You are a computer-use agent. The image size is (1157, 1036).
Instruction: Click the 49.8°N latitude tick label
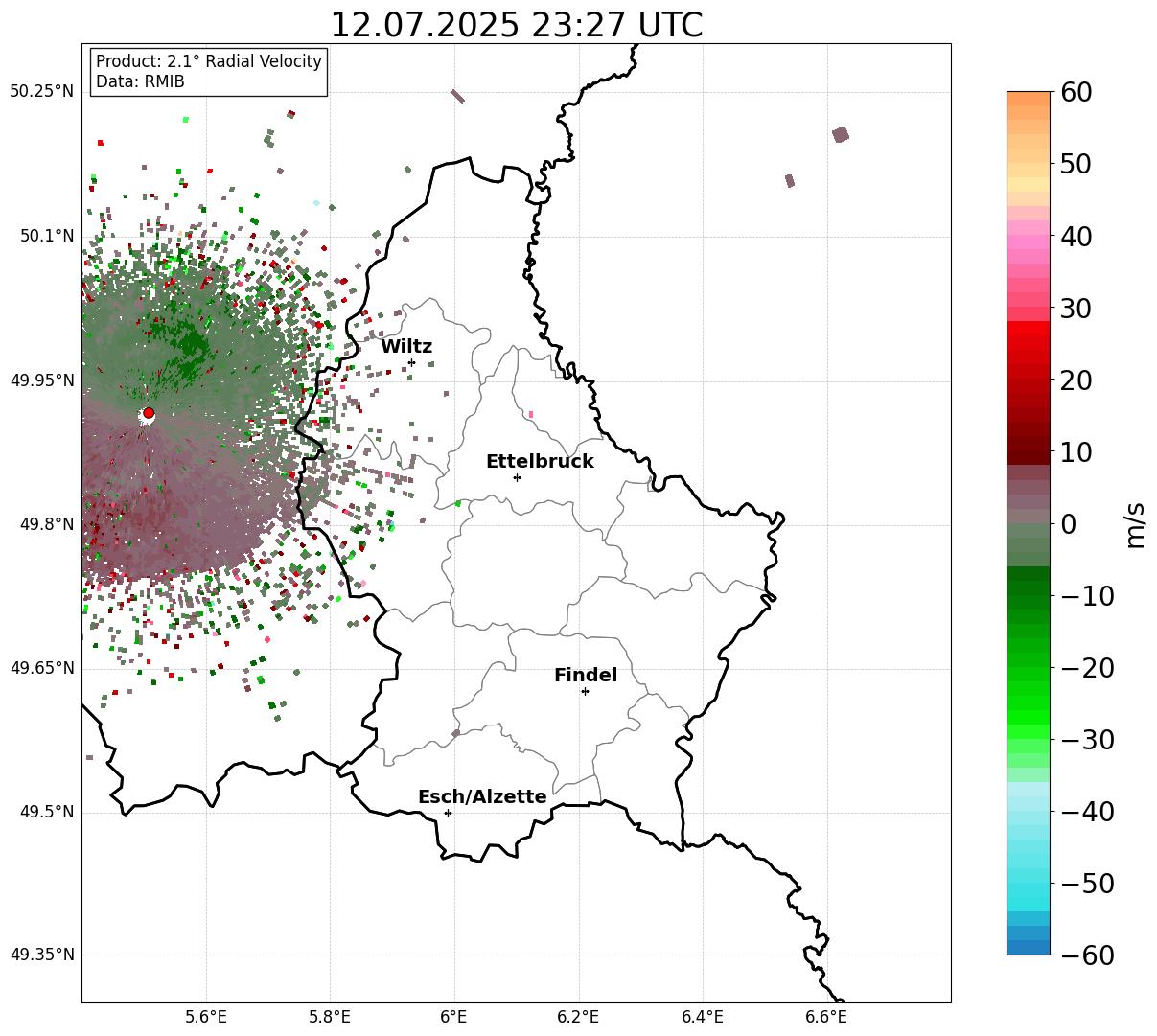click(x=45, y=524)
